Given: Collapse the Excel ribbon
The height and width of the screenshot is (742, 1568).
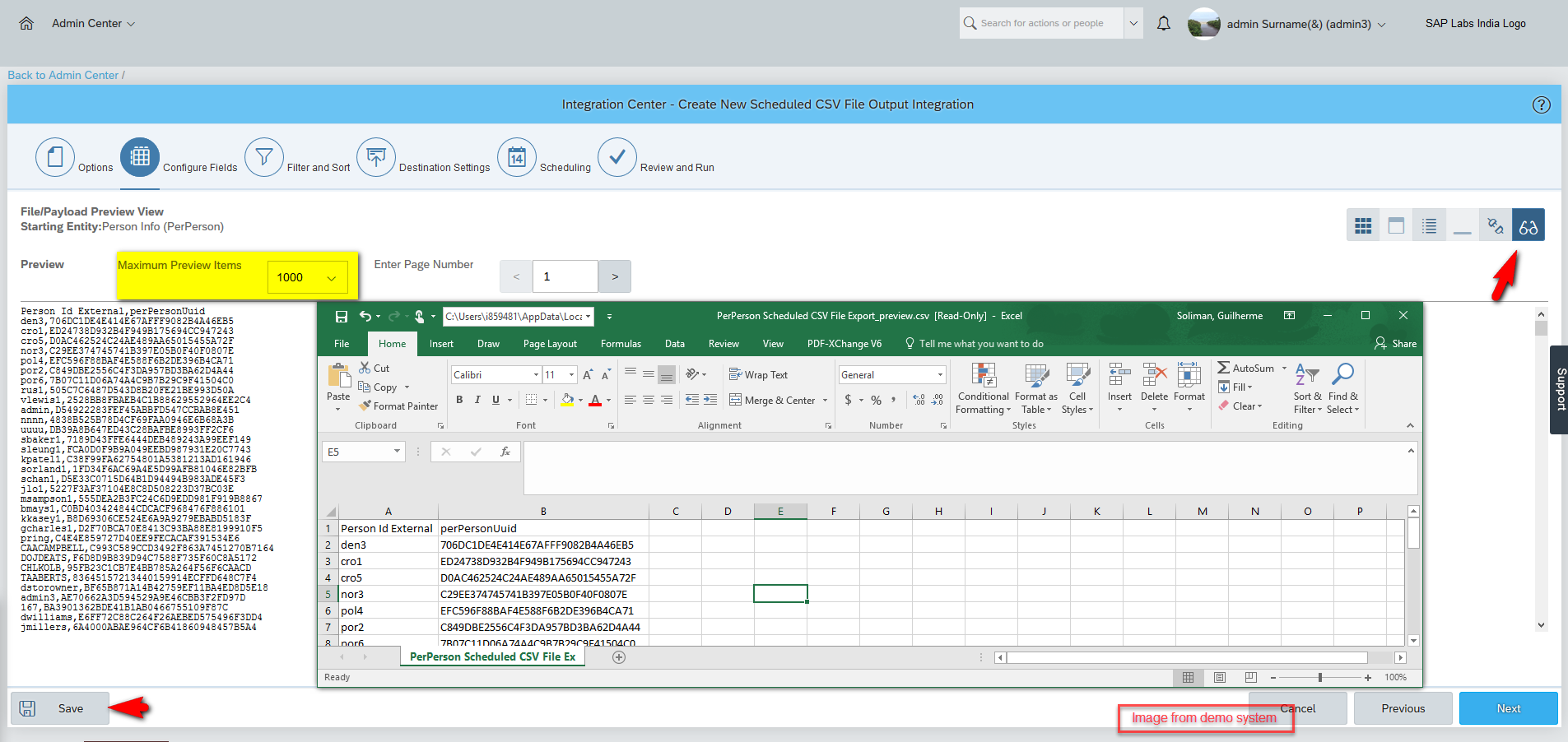Looking at the screenshot, I should click(x=1410, y=425).
